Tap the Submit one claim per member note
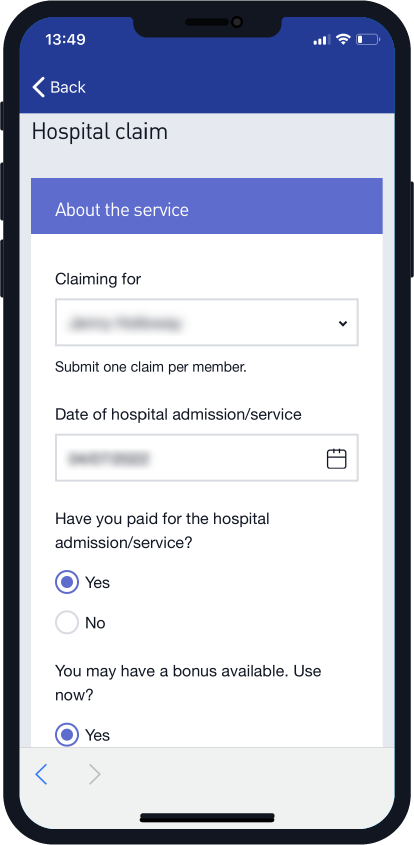Screen dimensions: 414x845 pyautogui.click(x=151, y=368)
